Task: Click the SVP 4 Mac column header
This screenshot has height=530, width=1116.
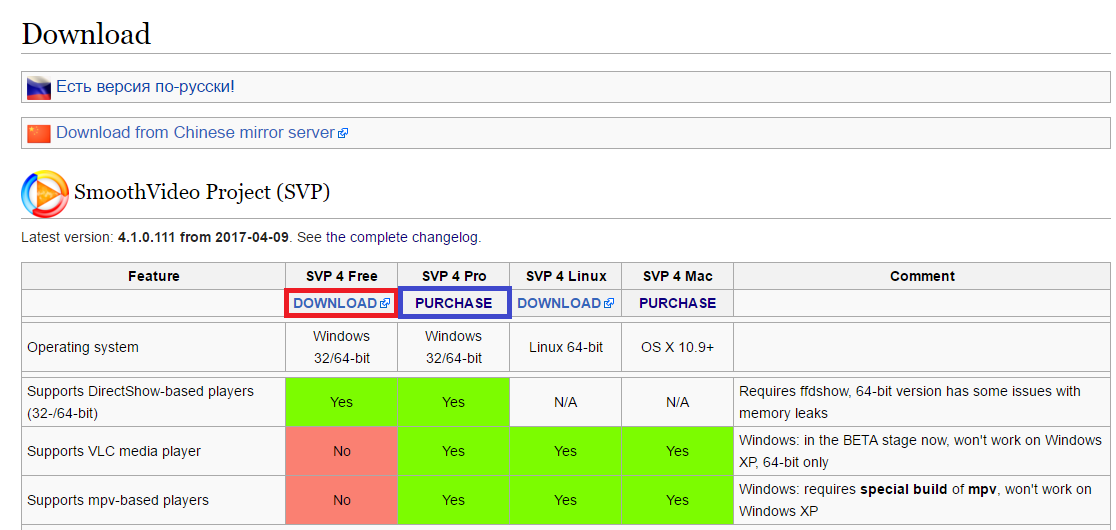Action: [678, 276]
